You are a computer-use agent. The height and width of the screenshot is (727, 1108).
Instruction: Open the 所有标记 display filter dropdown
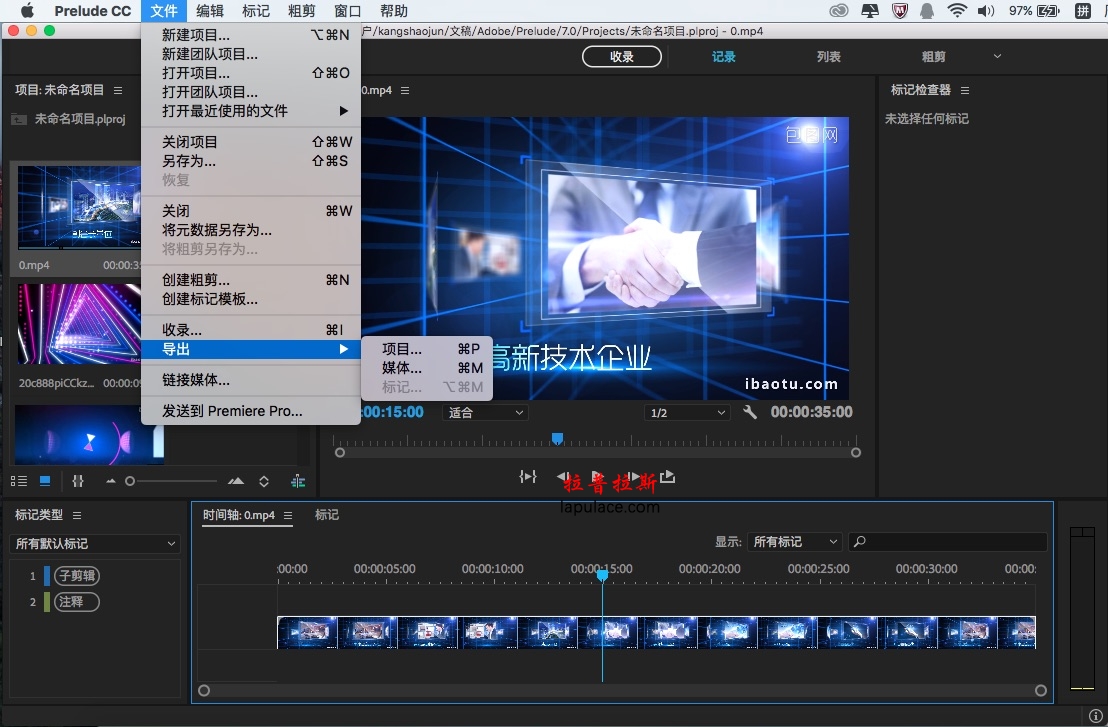[795, 542]
